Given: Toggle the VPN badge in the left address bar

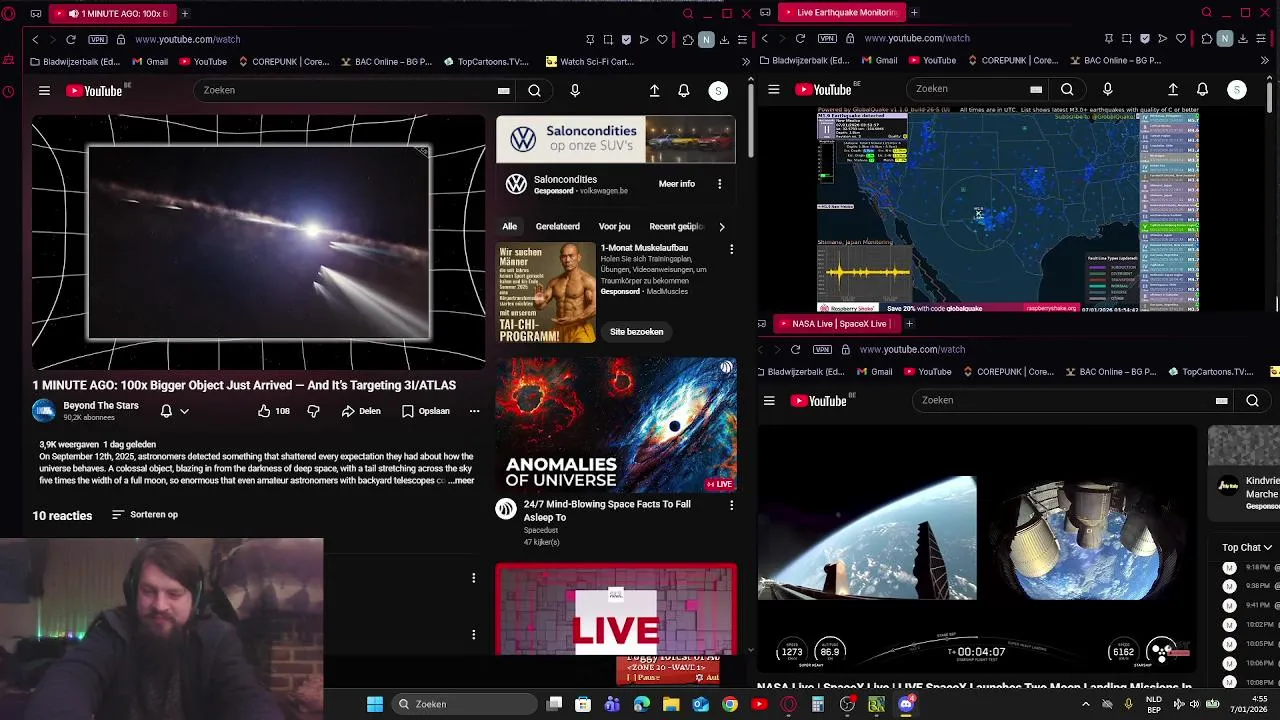Looking at the screenshot, I should 97,39.
